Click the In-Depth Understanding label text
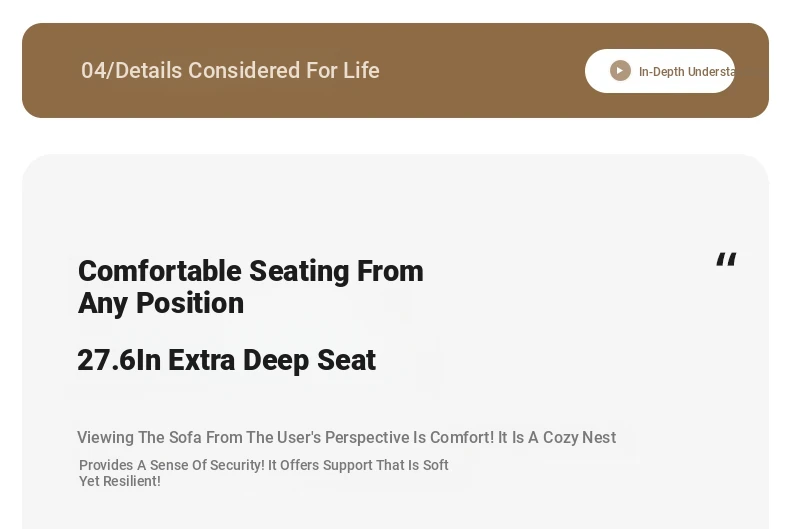The height and width of the screenshot is (529, 790). pyautogui.click(x=687, y=72)
